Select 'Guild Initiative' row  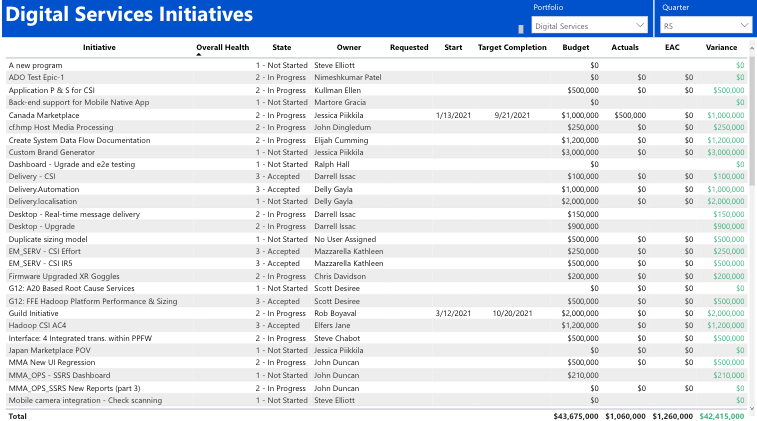377,313
